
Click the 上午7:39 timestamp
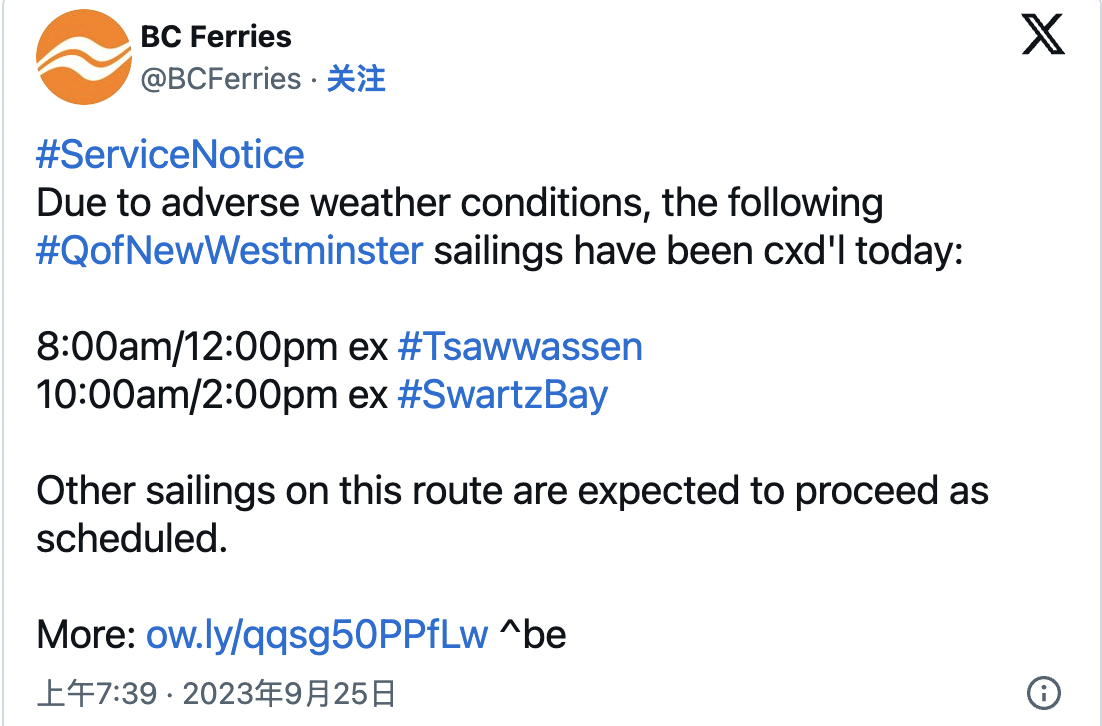pos(96,694)
